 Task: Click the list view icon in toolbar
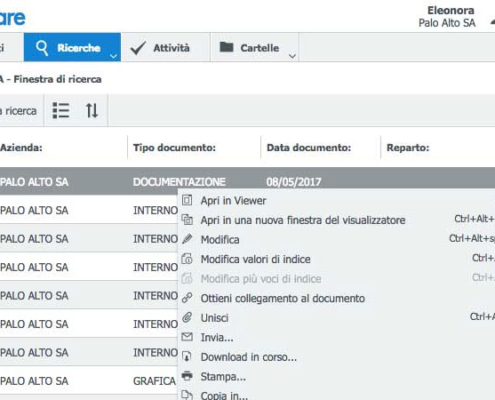click(x=61, y=110)
